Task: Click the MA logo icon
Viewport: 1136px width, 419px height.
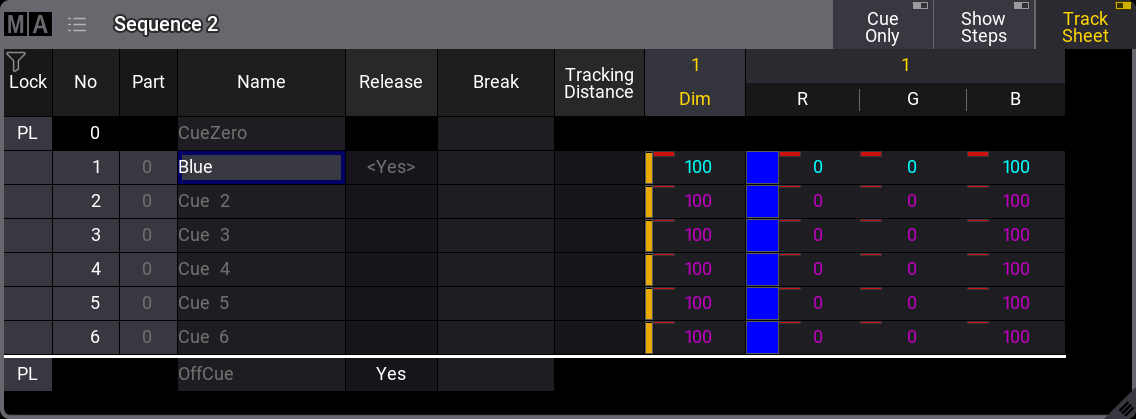Action: click(27, 24)
